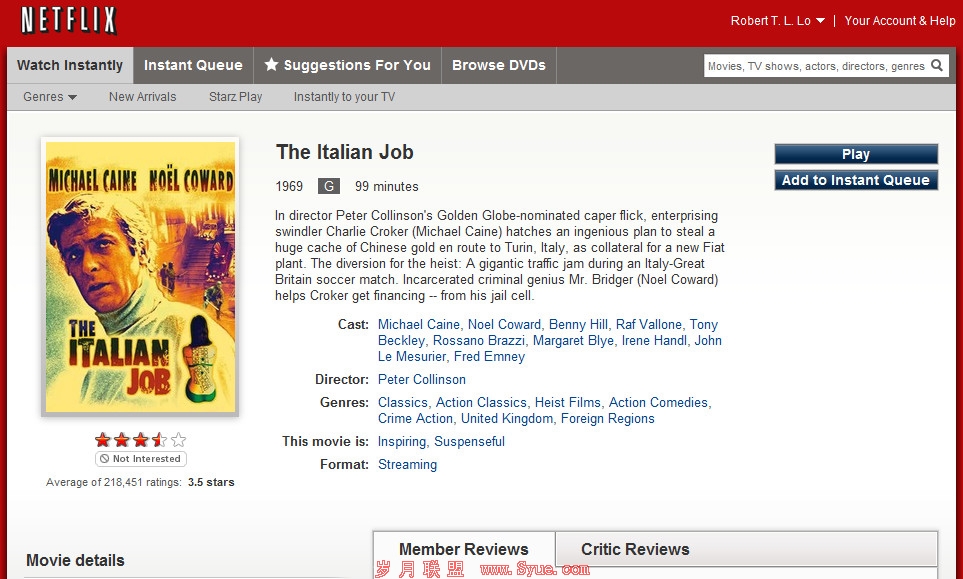The image size is (963, 579).
Task: Open the Classics genre link
Action: (403, 402)
